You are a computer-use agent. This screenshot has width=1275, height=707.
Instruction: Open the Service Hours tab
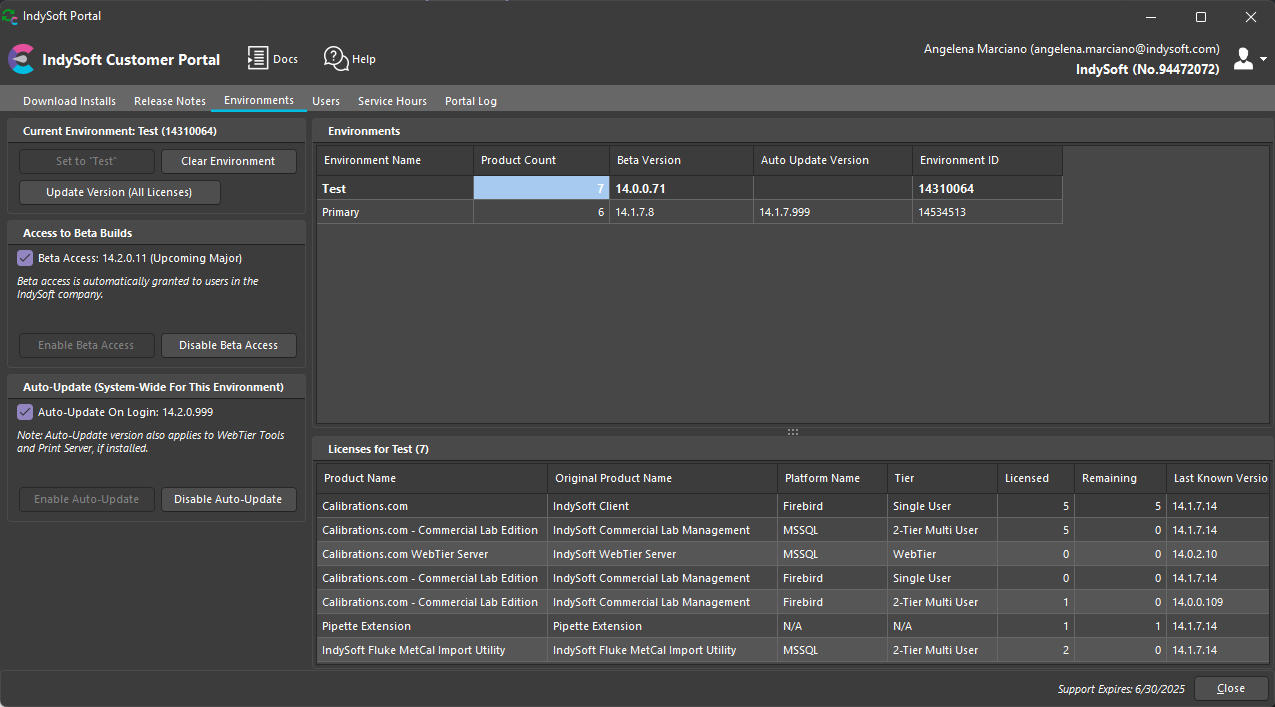(392, 101)
